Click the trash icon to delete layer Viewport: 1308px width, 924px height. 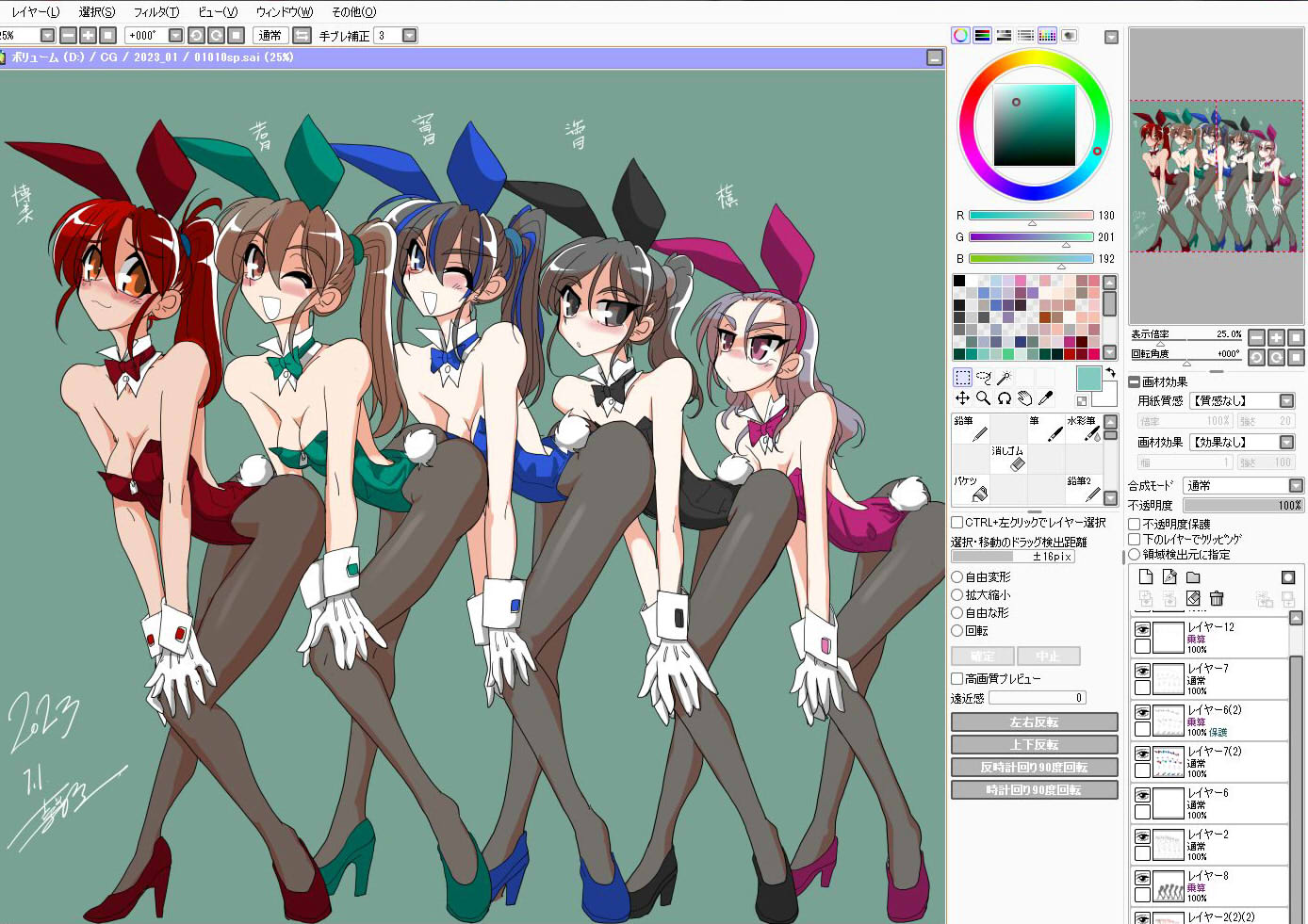coord(1217,598)
